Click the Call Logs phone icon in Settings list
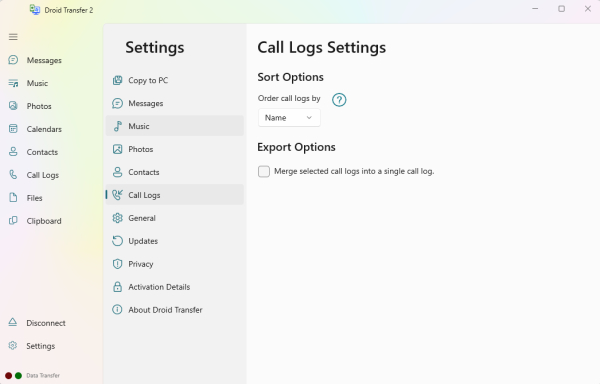The height and width of the screenshot is (384, 600). pos(117,195)
